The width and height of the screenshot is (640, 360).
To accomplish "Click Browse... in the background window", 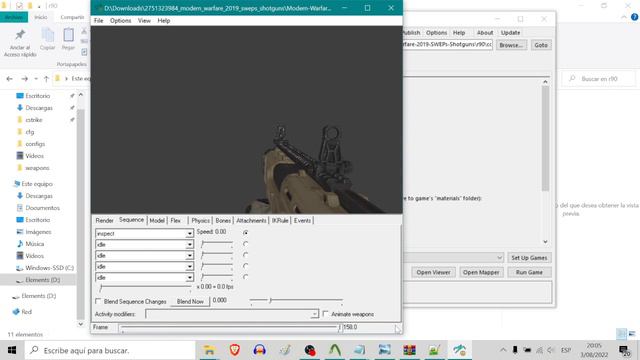I will [511, 45].
